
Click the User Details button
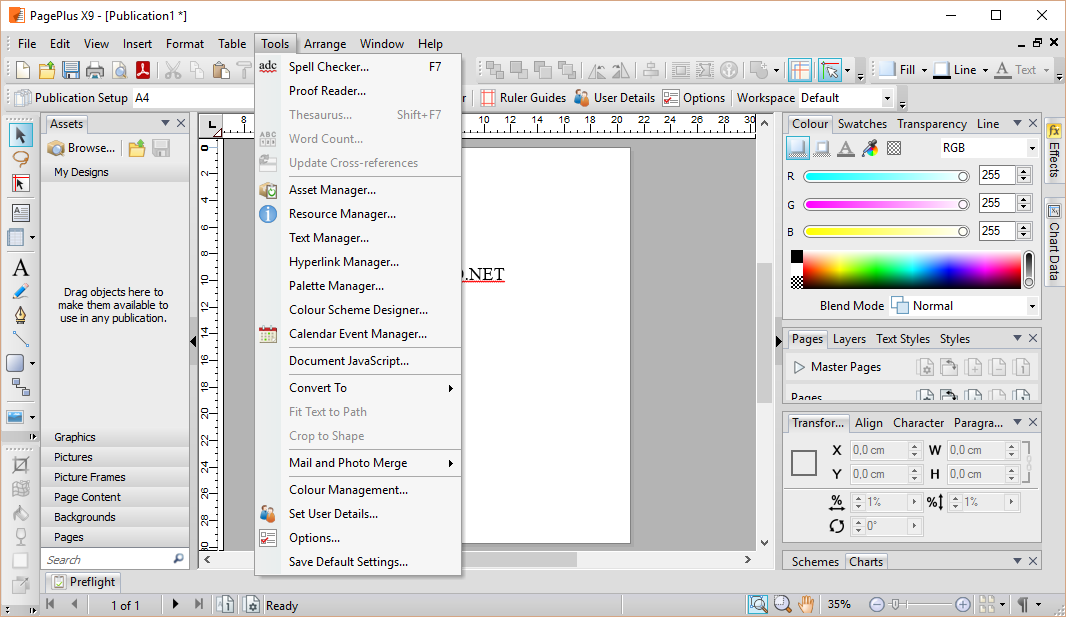coord(615,99)
